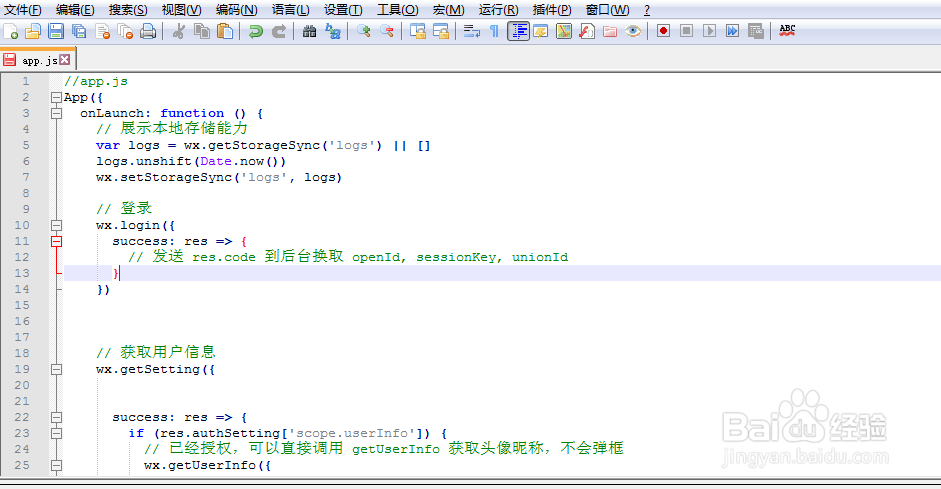Viewport: 941px width, 489px height.
Task: Open the 编辑(E) menu
Action: point(75,10)
